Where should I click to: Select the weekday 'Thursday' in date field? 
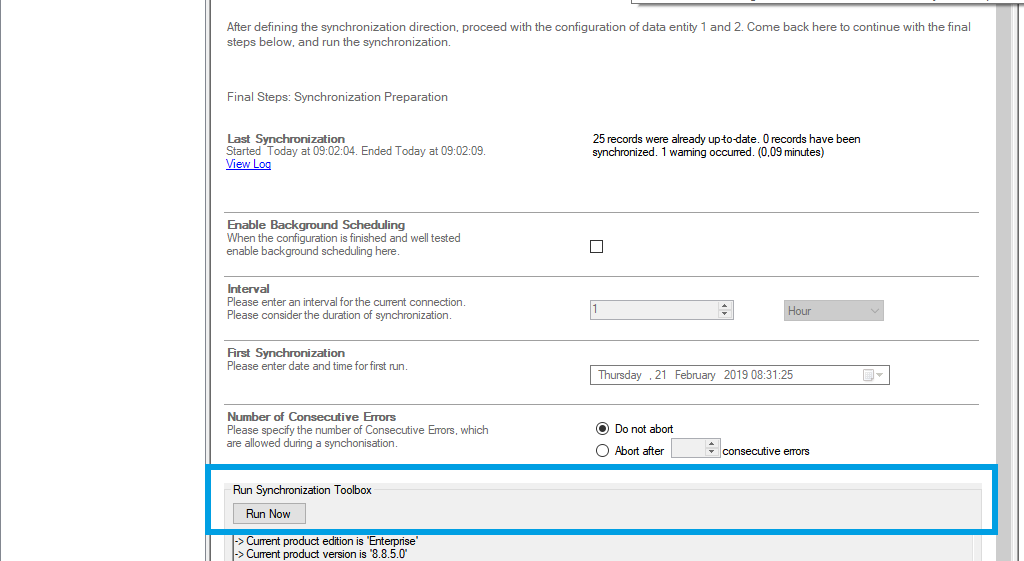tap(620, 375)
